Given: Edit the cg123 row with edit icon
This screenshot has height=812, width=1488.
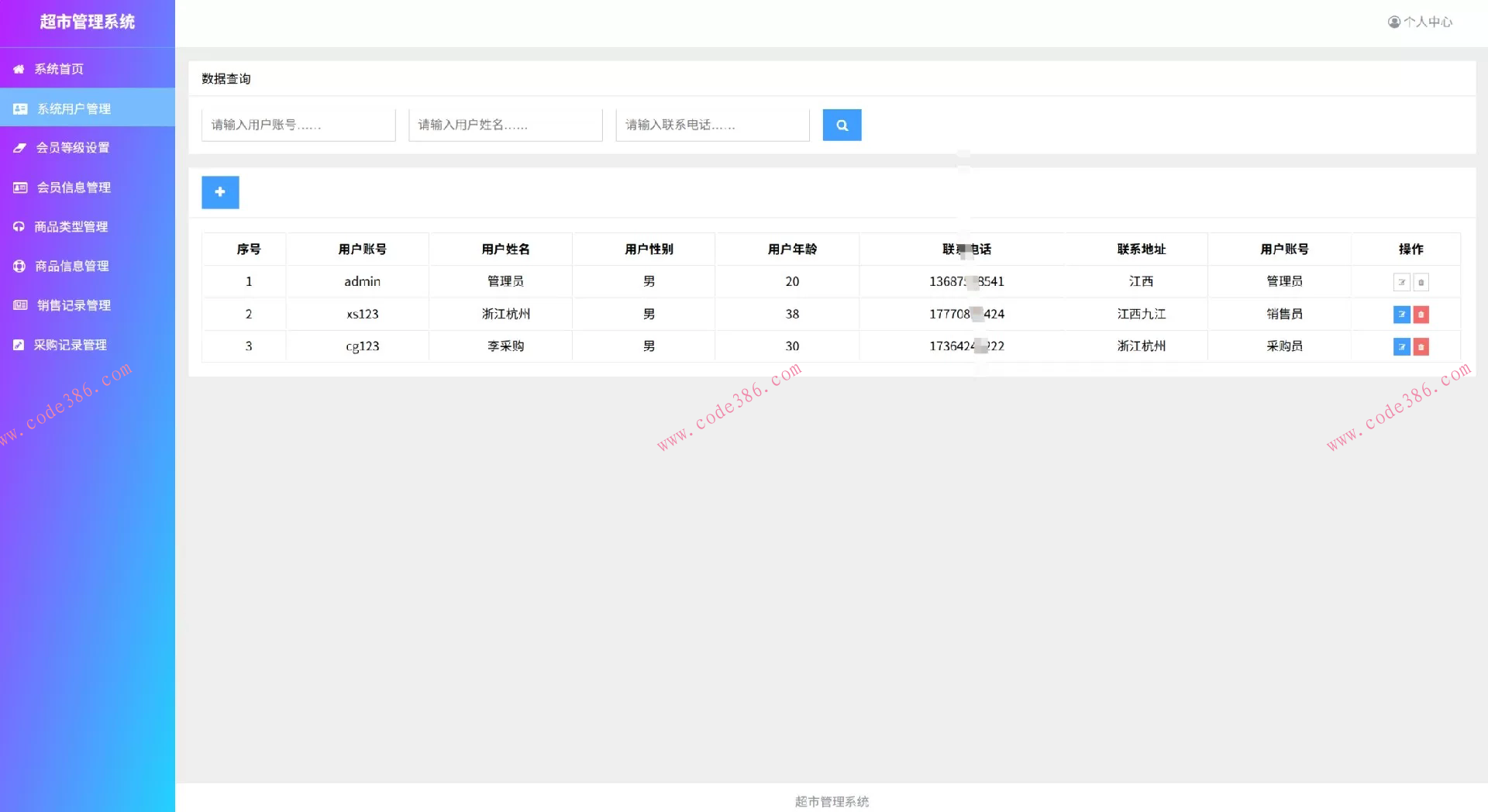Looking at the screenshot, I should pos(1402,347).
